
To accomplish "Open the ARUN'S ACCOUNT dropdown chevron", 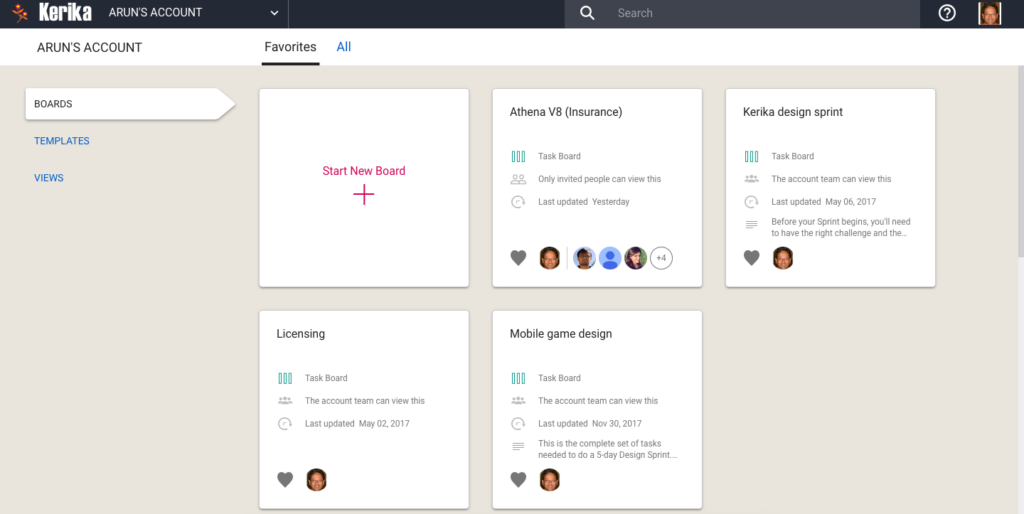I will 274,13.
